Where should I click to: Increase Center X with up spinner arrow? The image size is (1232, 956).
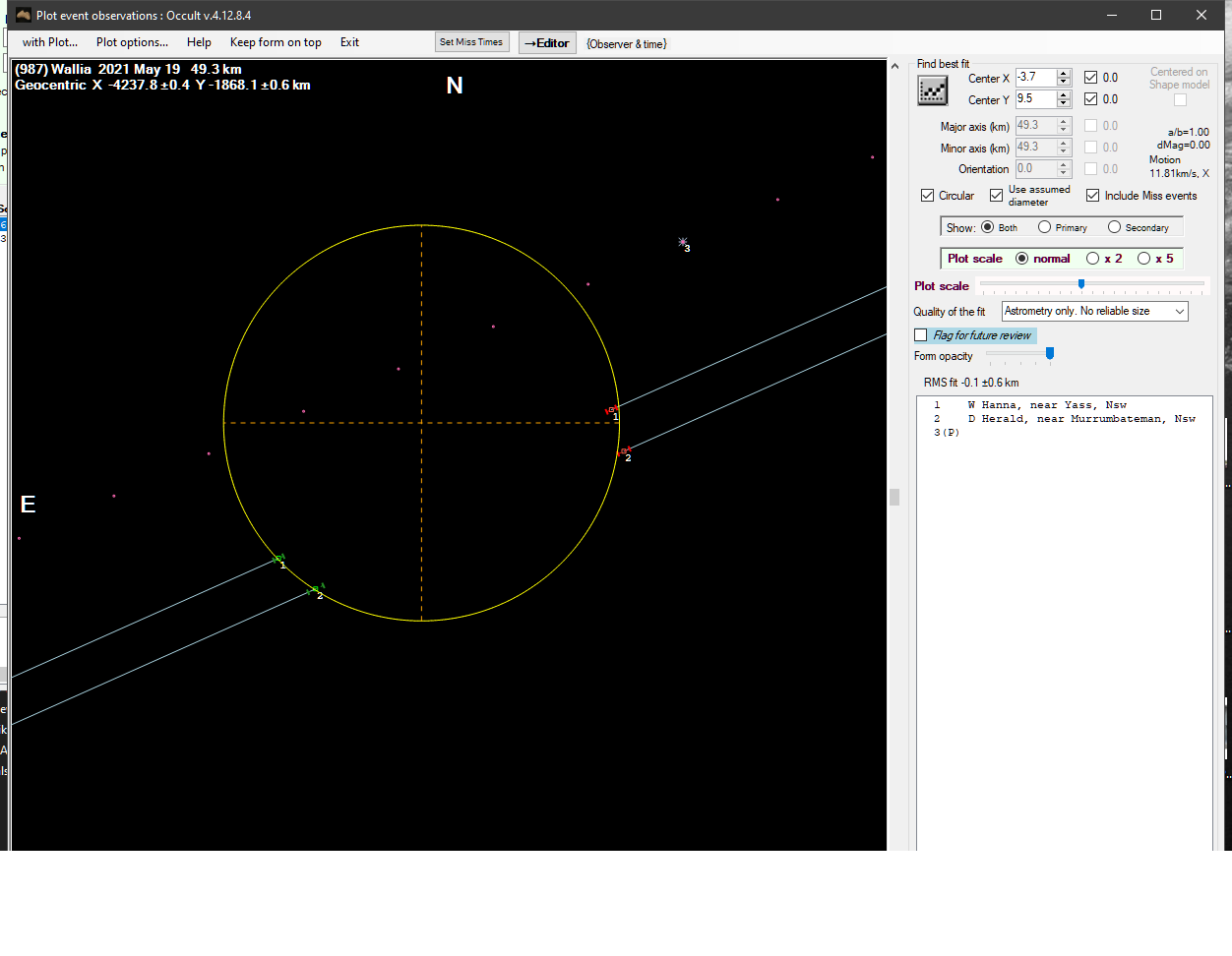pos(1063,74)
